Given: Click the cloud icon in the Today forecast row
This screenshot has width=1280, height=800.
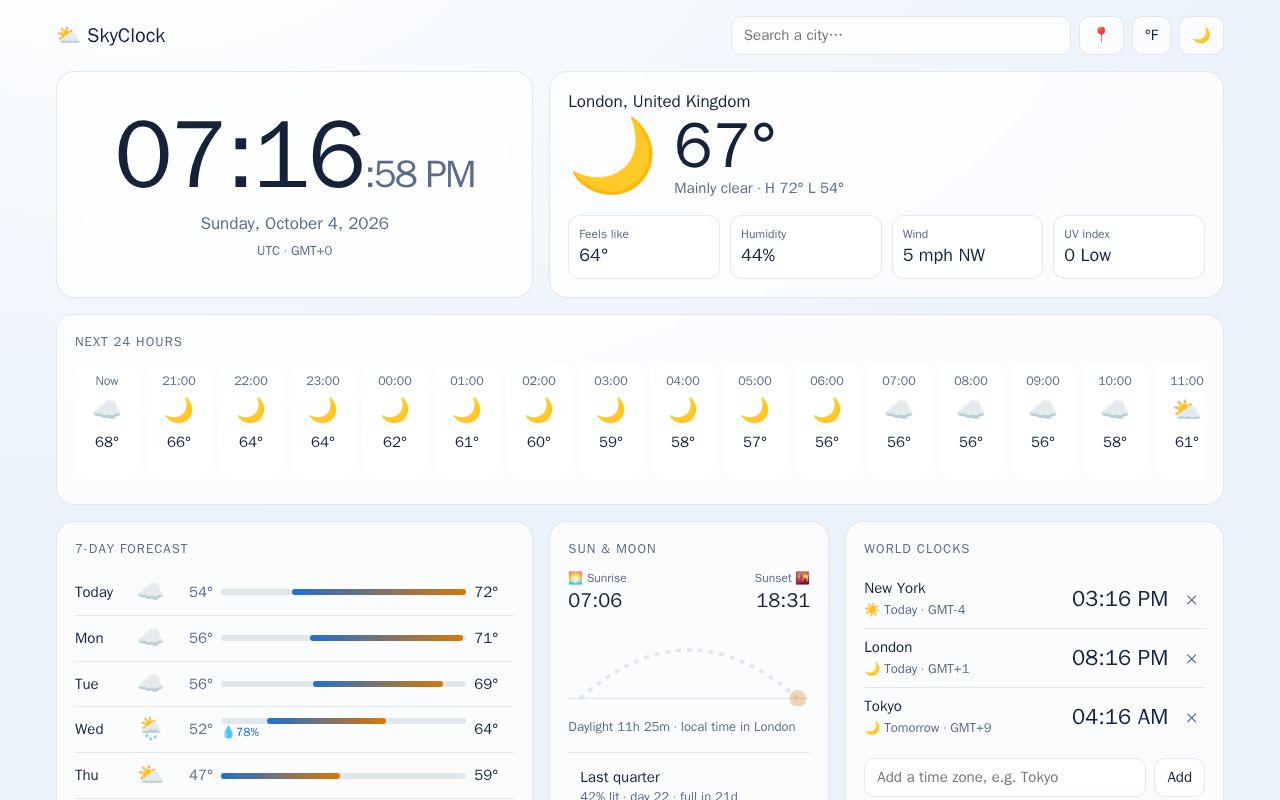Looking at the screenshot, I should point(150,592).
